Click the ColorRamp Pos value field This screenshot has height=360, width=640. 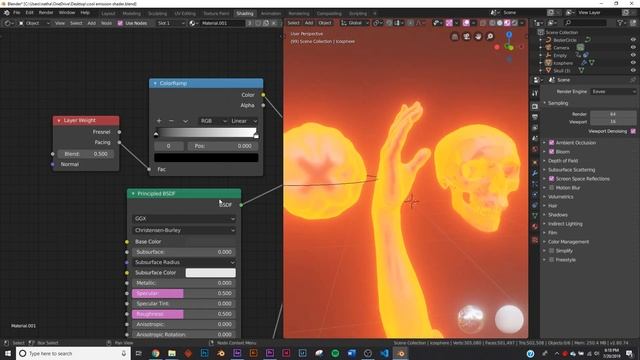[x=222, y=146]
